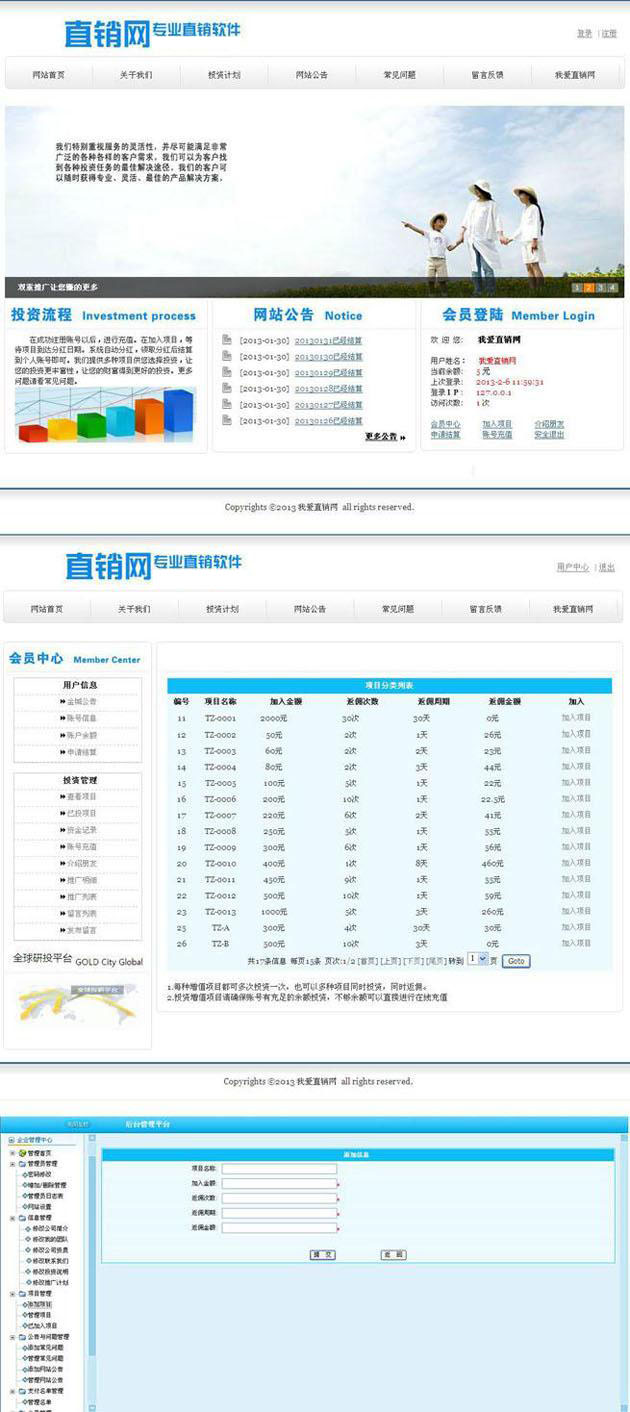Select banner slide indicator 1

coord(577,288)
